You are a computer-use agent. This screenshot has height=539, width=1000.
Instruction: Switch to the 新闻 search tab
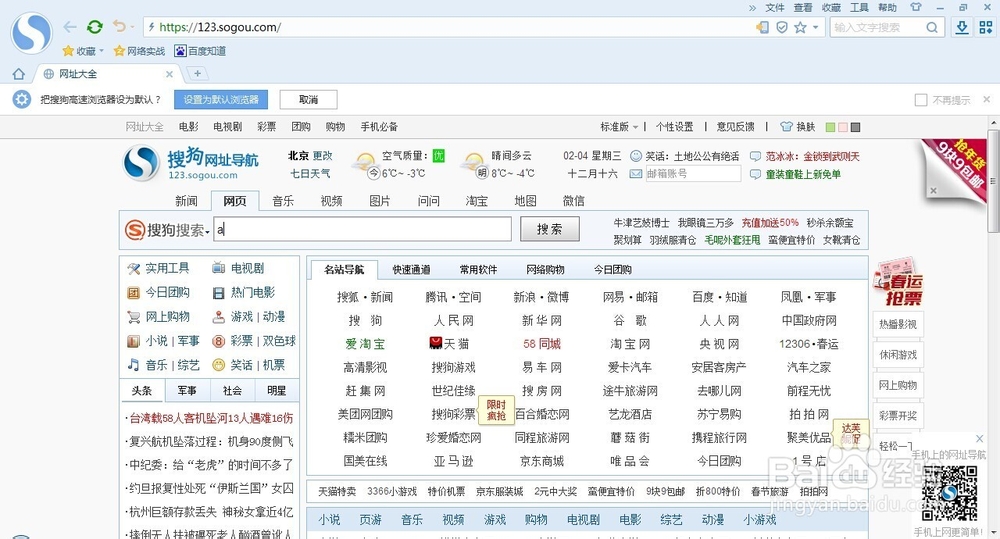(x=186, y=201)
